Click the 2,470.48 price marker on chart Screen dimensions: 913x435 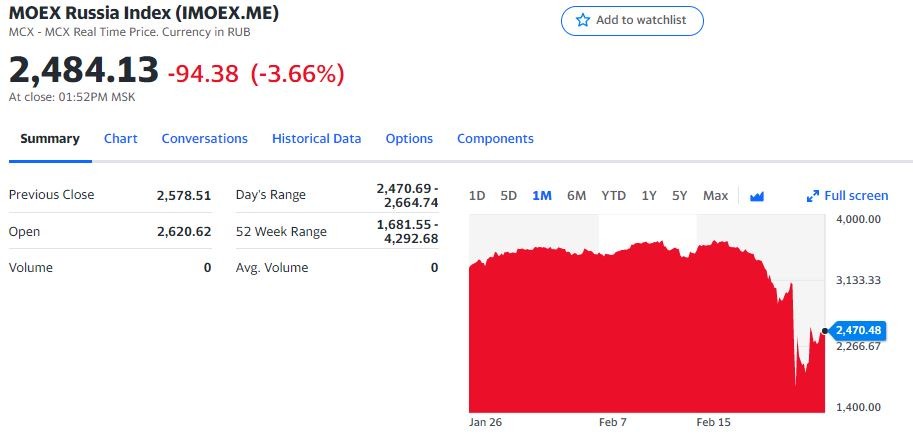click(x=858, y=330)
